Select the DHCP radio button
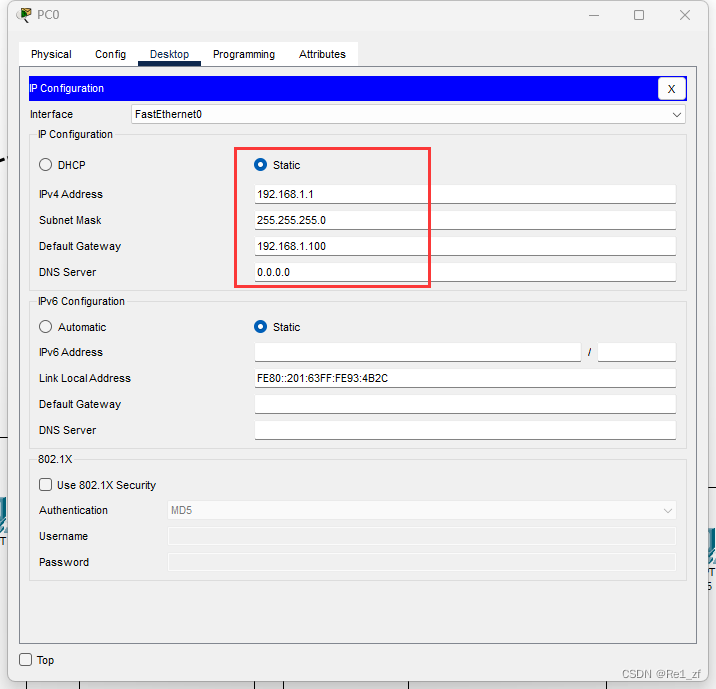Image resolution: width=716 pixels, height=689 pixels. [45, 165]
